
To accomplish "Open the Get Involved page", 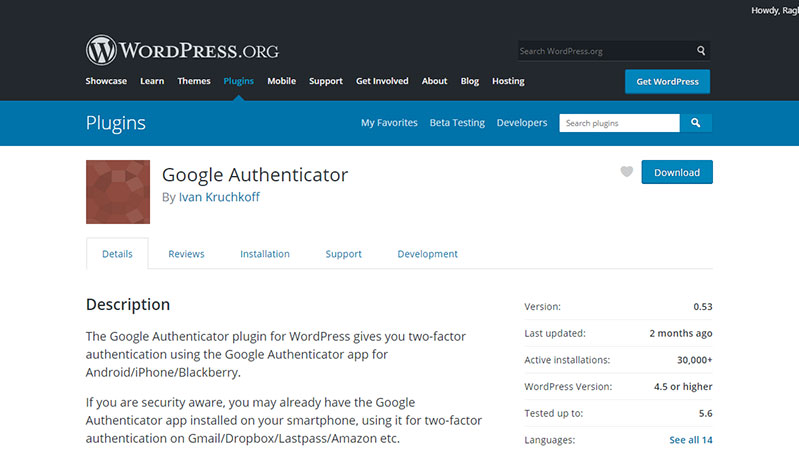I will click(382, 81).
